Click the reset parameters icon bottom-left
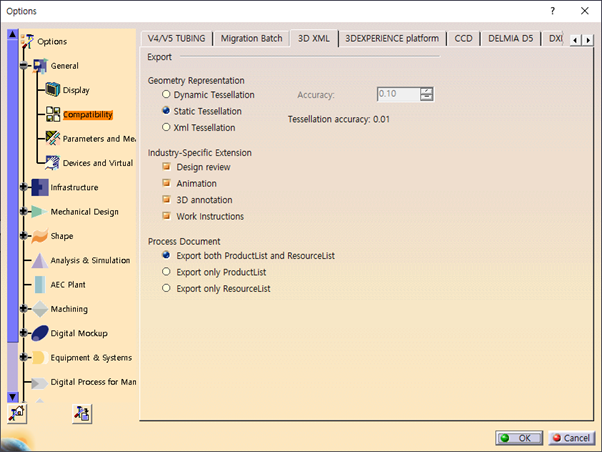This screenshot has height=452, width=602. click(17, 414)
